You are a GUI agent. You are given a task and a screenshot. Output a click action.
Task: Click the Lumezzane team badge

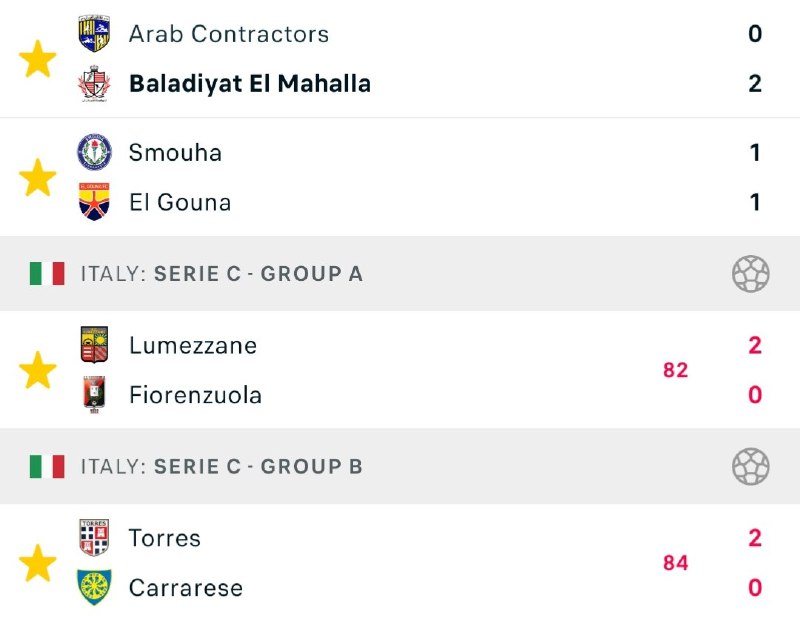(94, 345)
